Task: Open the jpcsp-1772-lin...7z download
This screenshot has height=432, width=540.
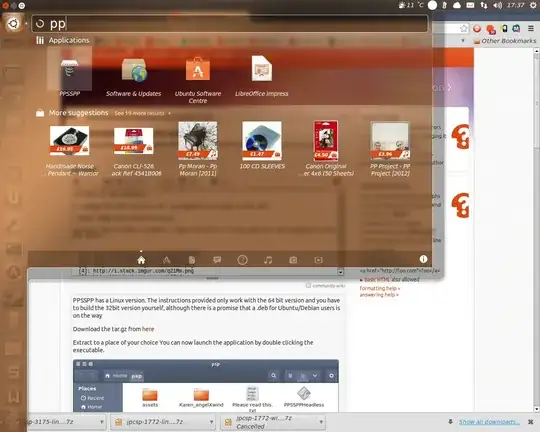Action: 160,422
